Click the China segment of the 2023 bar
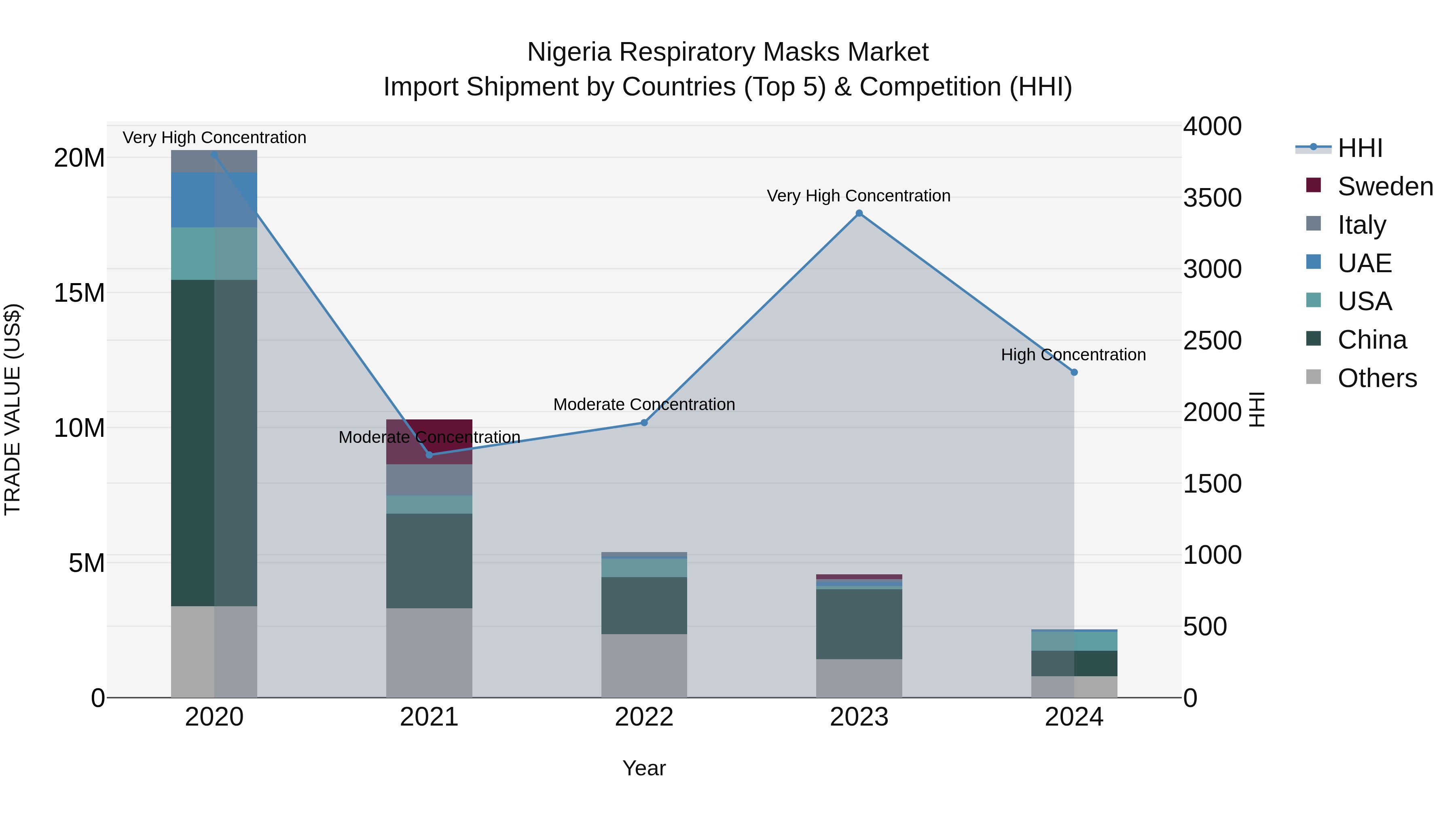The width and height of the screenshot is (1456, 819). click(859, 624)
